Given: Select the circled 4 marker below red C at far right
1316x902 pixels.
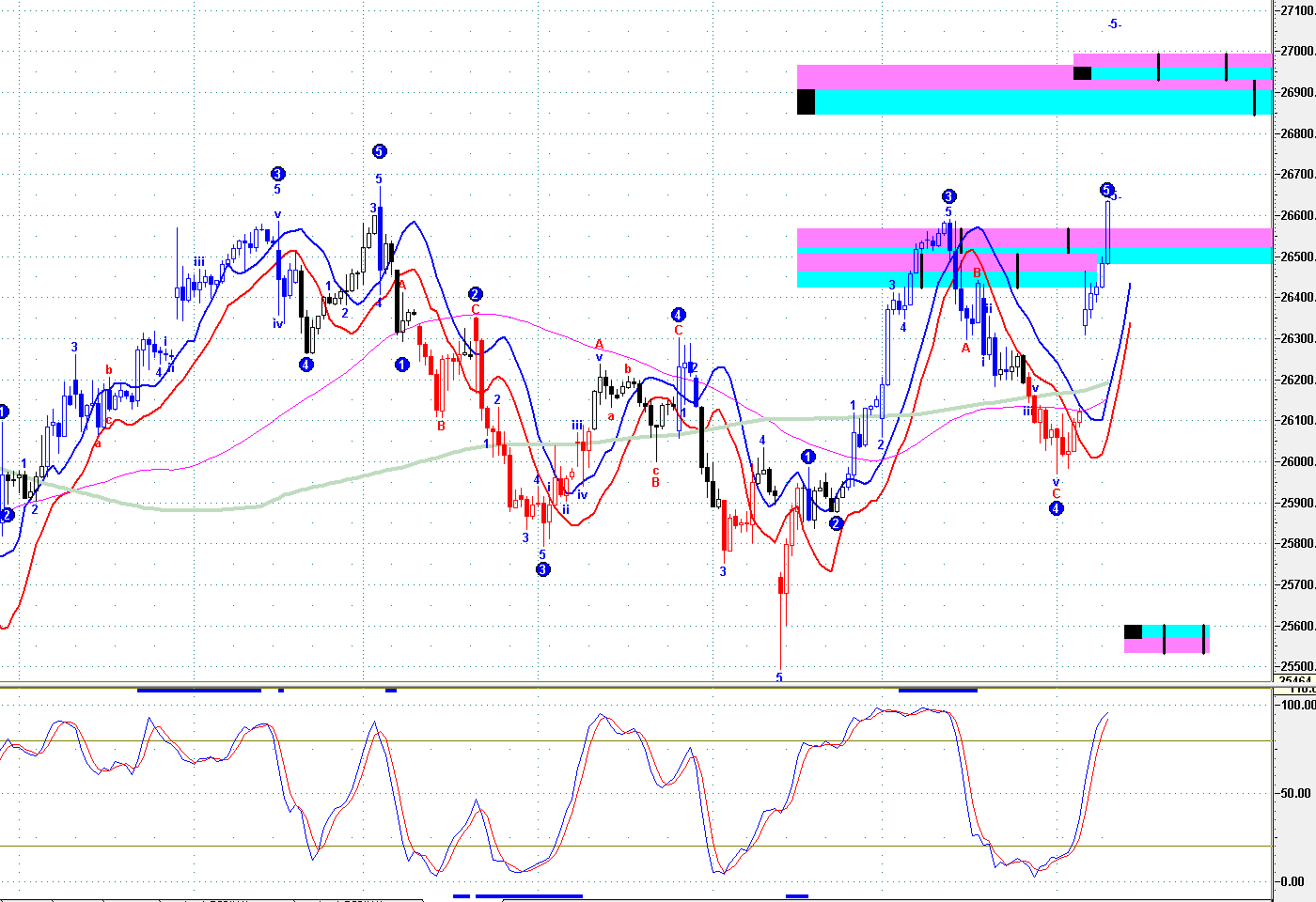Looking at the screenshot, I should pos(1056,508).
